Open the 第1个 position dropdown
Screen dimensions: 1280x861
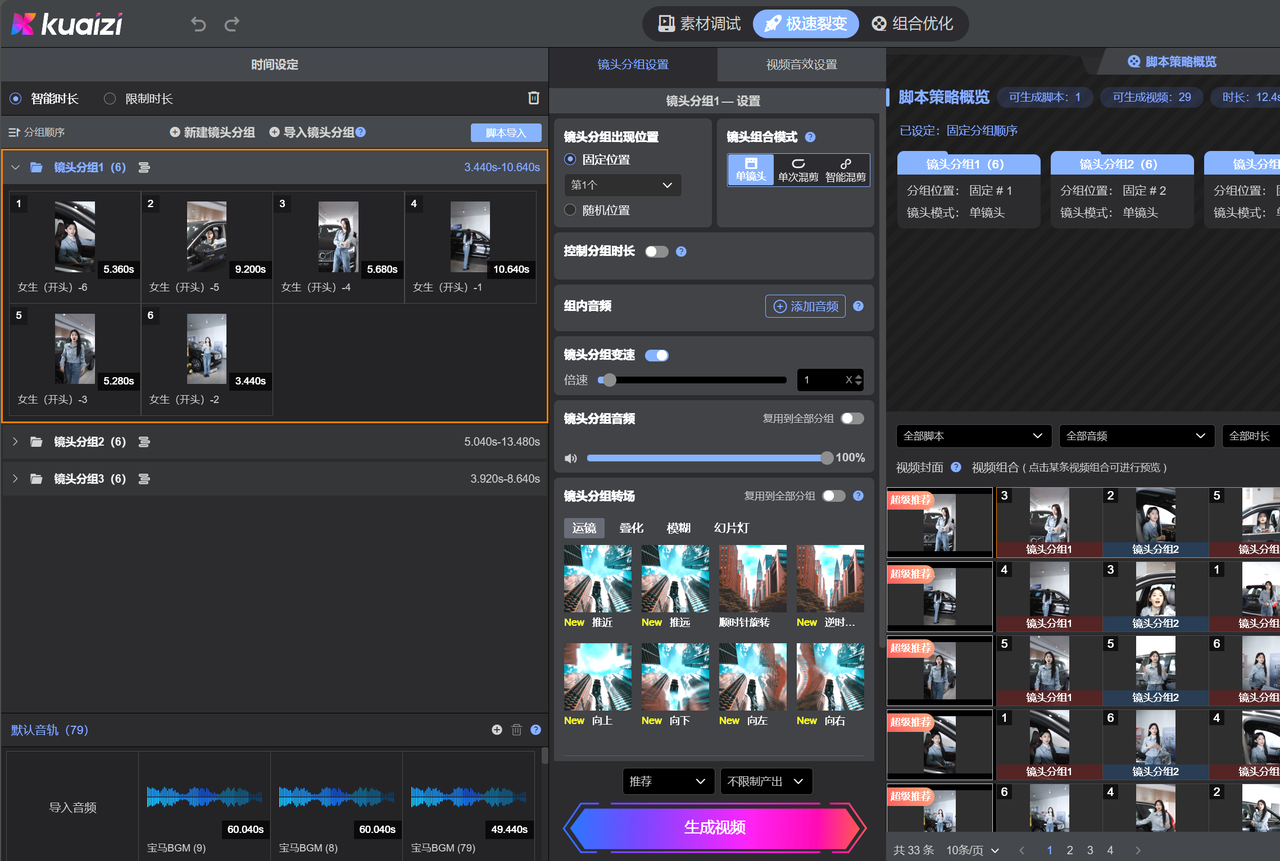[622, 185]
